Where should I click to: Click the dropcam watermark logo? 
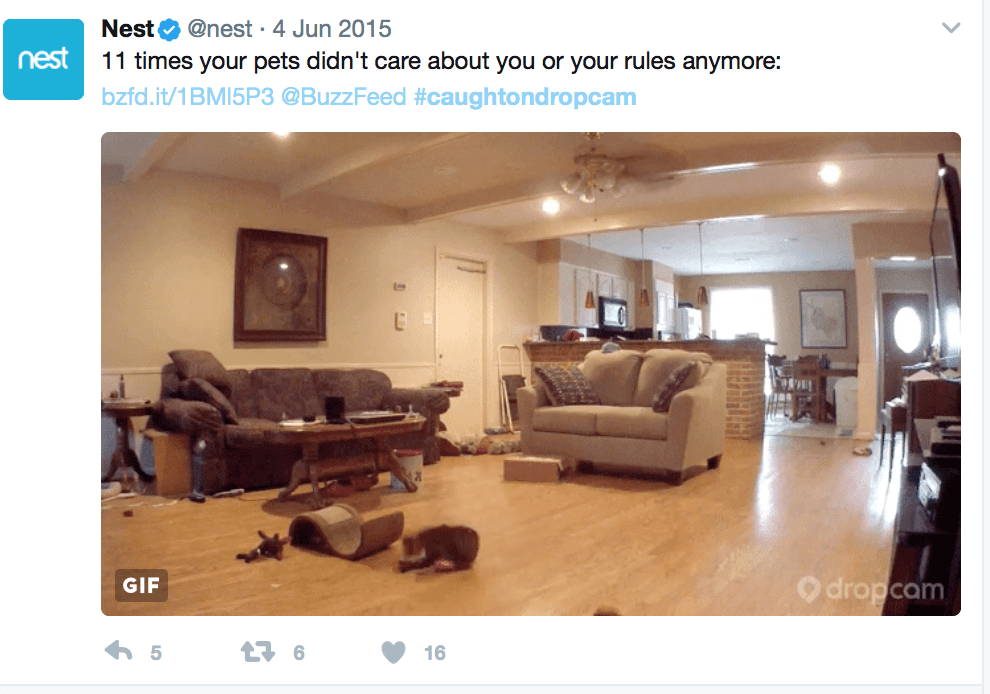(x=871, y=590)
